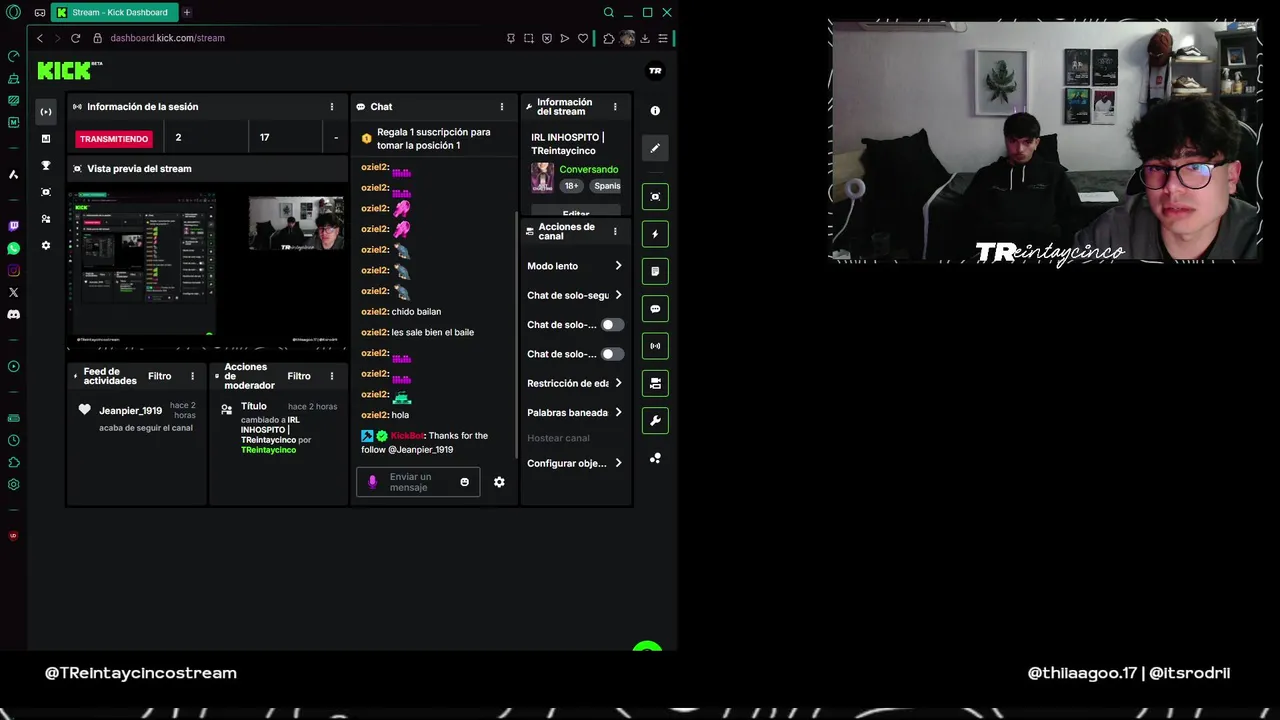Screen dimensions: 1280x720
Task: Open Kick community users icon
Action: coord(46,218)
